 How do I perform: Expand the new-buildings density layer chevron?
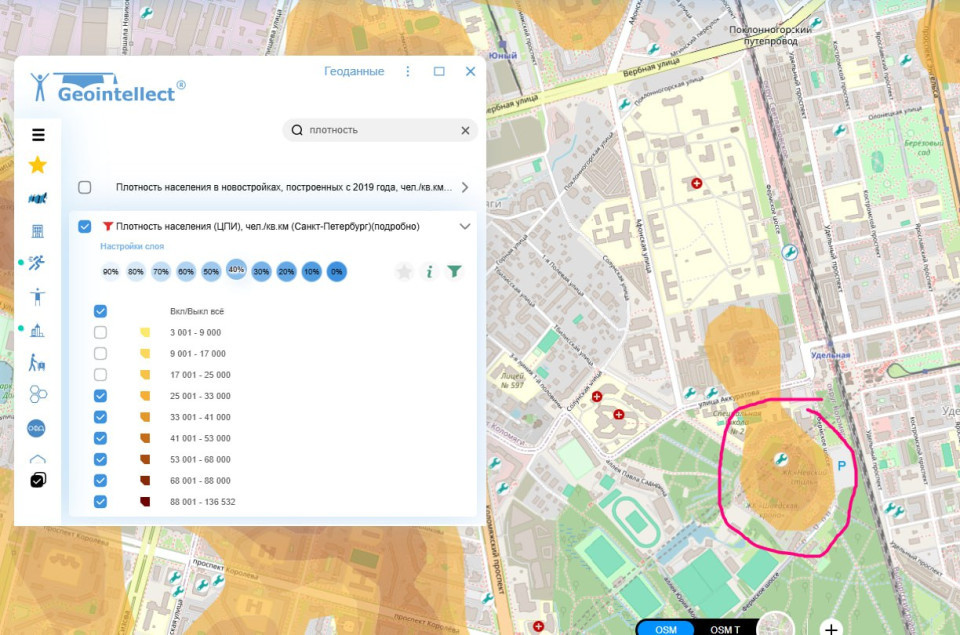tap(465, 187)
